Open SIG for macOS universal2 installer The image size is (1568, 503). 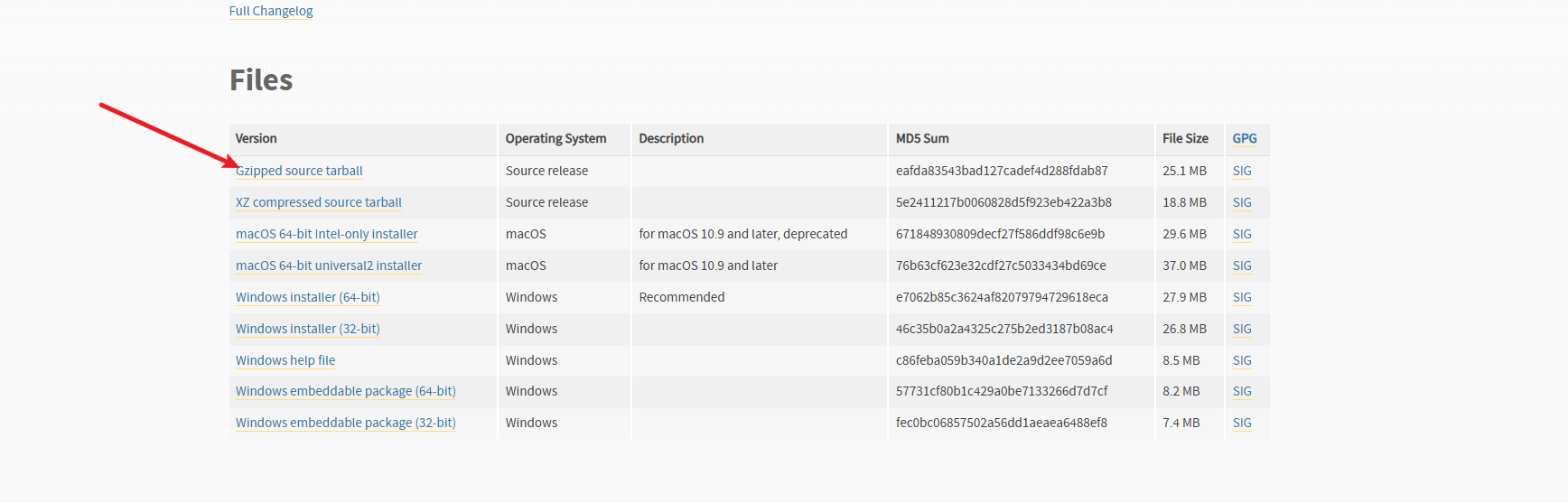click(1242, 265)
